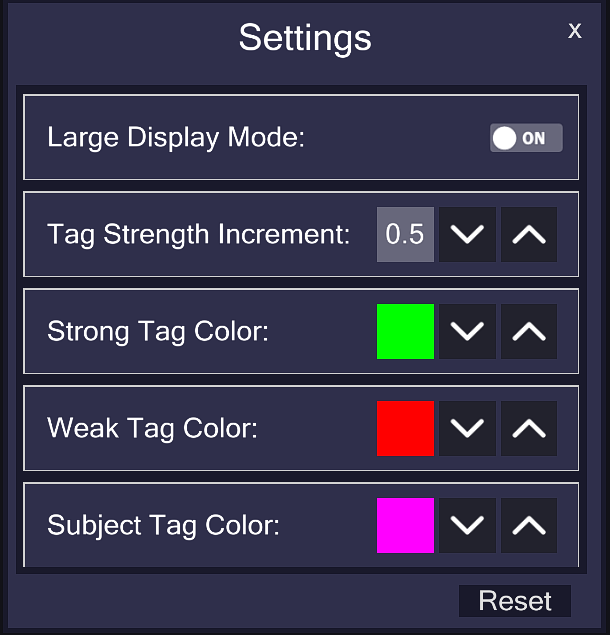This screenshot has width=610, height=635.
Task: Click the Subject Tag Color label
Action: (x=163, y=525)
